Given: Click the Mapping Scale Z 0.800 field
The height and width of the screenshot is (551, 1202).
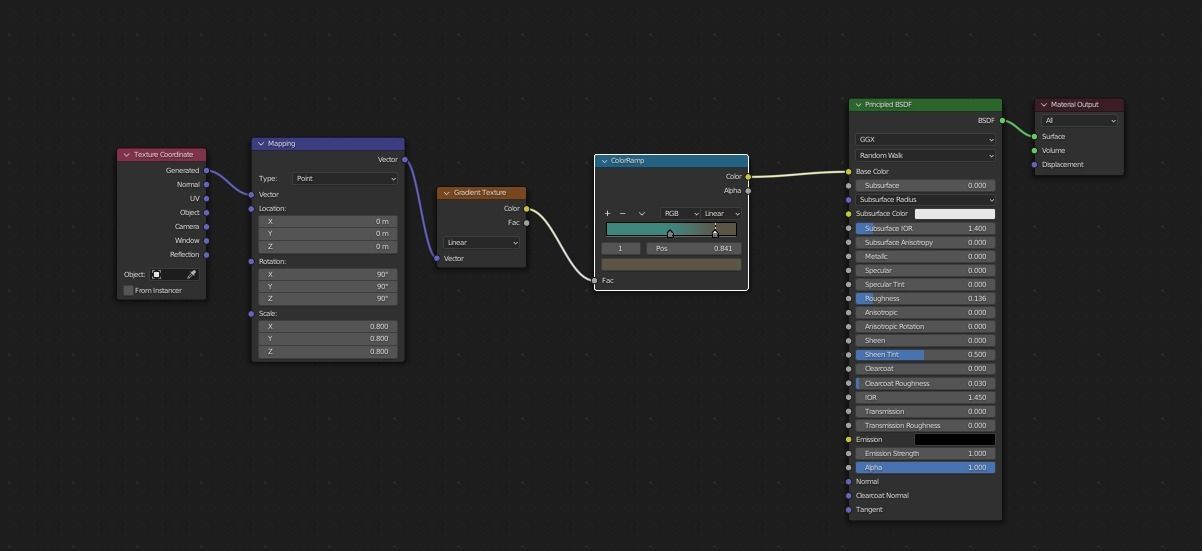Looking at the screenshot, I should coord(328,351).
